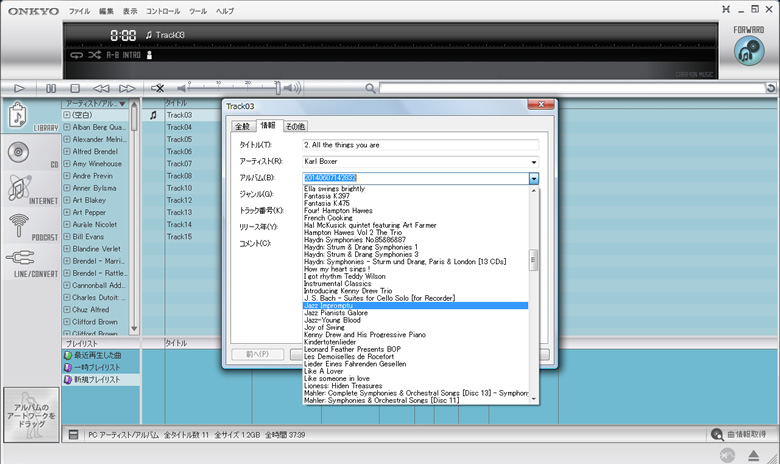Select the 情報 tab in Track03 dialog
This screenshot has height=464, width=780.
268,125
